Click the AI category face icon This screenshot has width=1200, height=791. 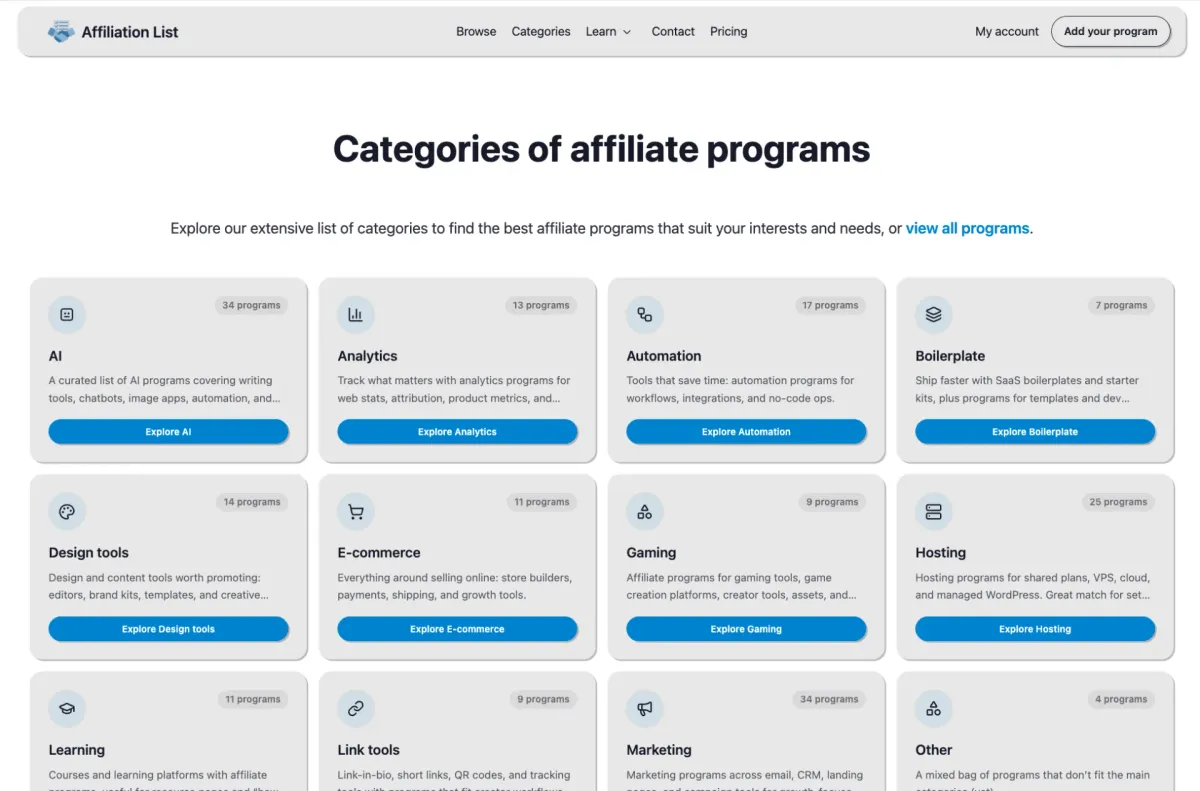pos(67,314)
